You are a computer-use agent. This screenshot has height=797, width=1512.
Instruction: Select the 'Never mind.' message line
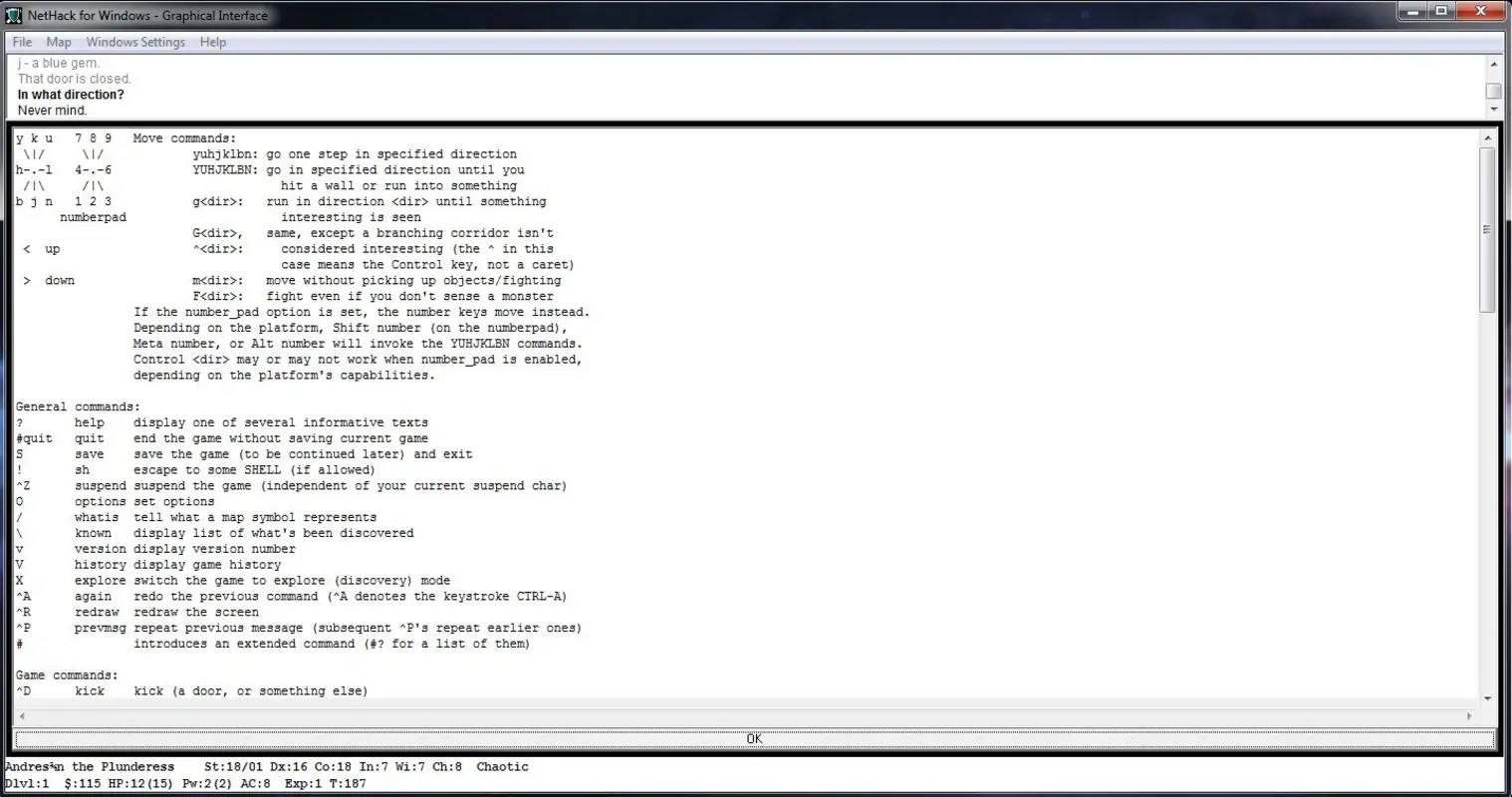tap(52, 110)
